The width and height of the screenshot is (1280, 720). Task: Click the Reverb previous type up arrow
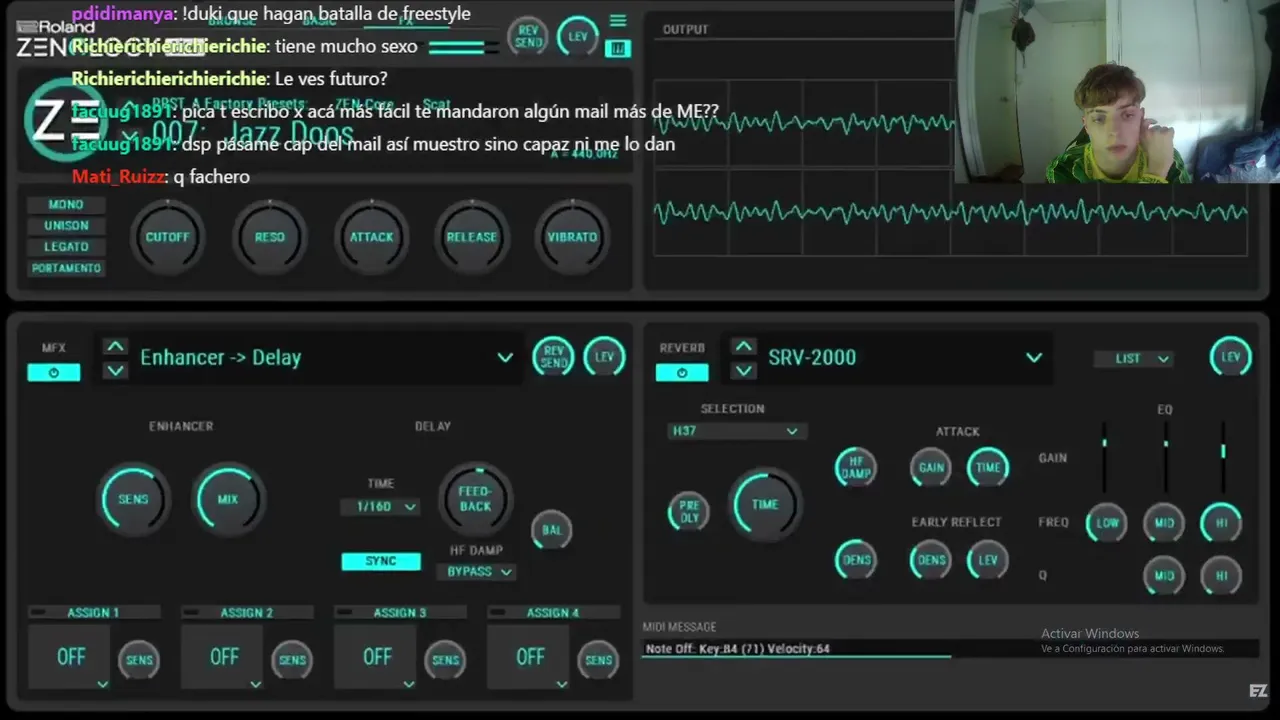coord(743,347)
